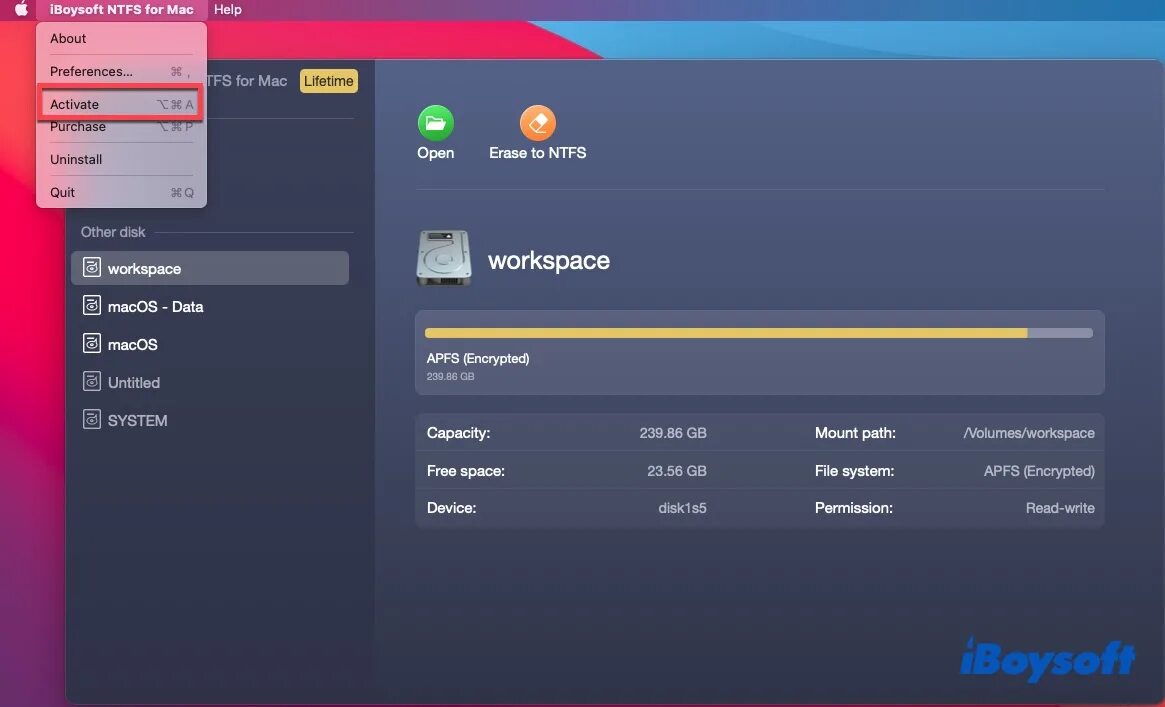Click the Untitled disk icon
Screen dimensions: 1165x707
91,381
